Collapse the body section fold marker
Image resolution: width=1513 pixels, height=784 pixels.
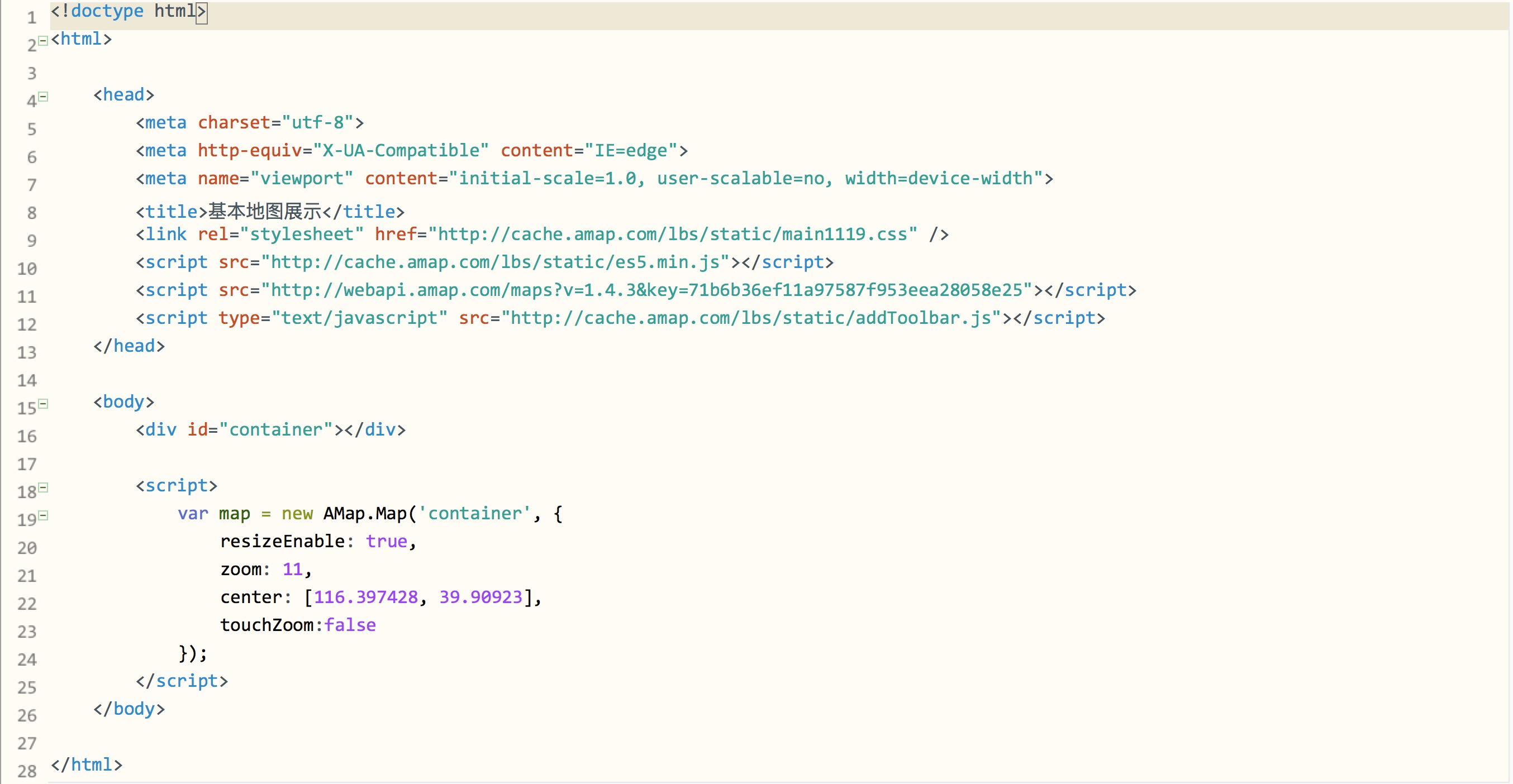[43, 404]
